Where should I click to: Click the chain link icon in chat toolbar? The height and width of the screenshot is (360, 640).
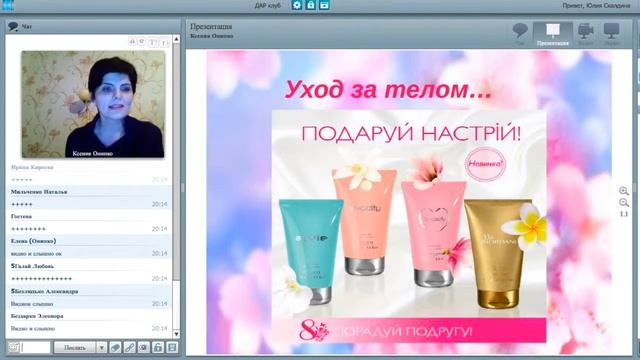pos(130,347)
